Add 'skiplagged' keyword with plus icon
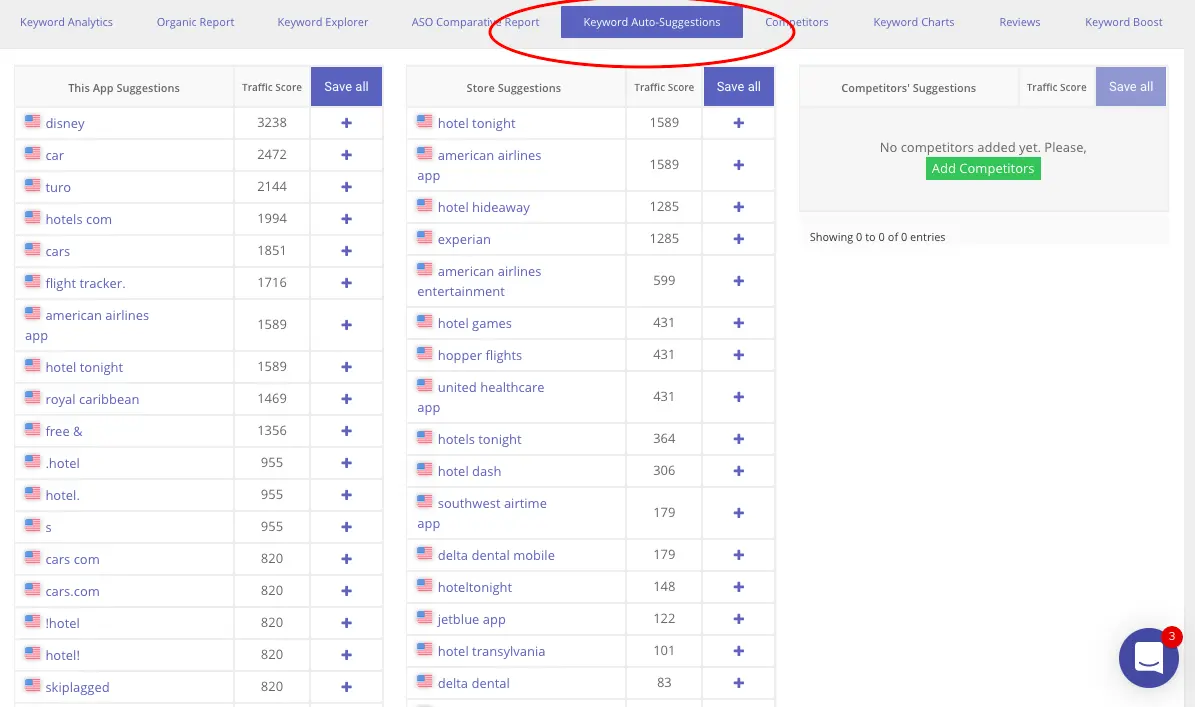 coord(346,686)
